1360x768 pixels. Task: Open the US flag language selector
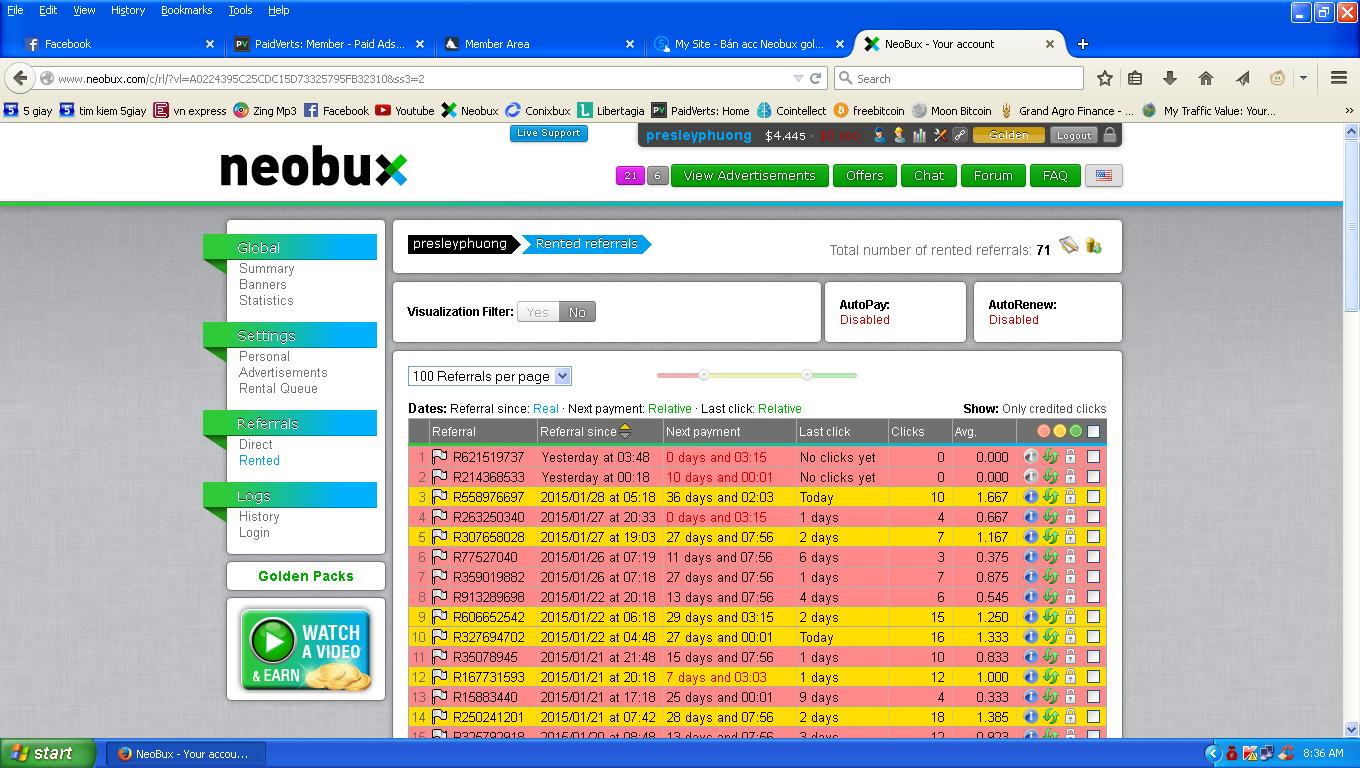coord(1103,175)
